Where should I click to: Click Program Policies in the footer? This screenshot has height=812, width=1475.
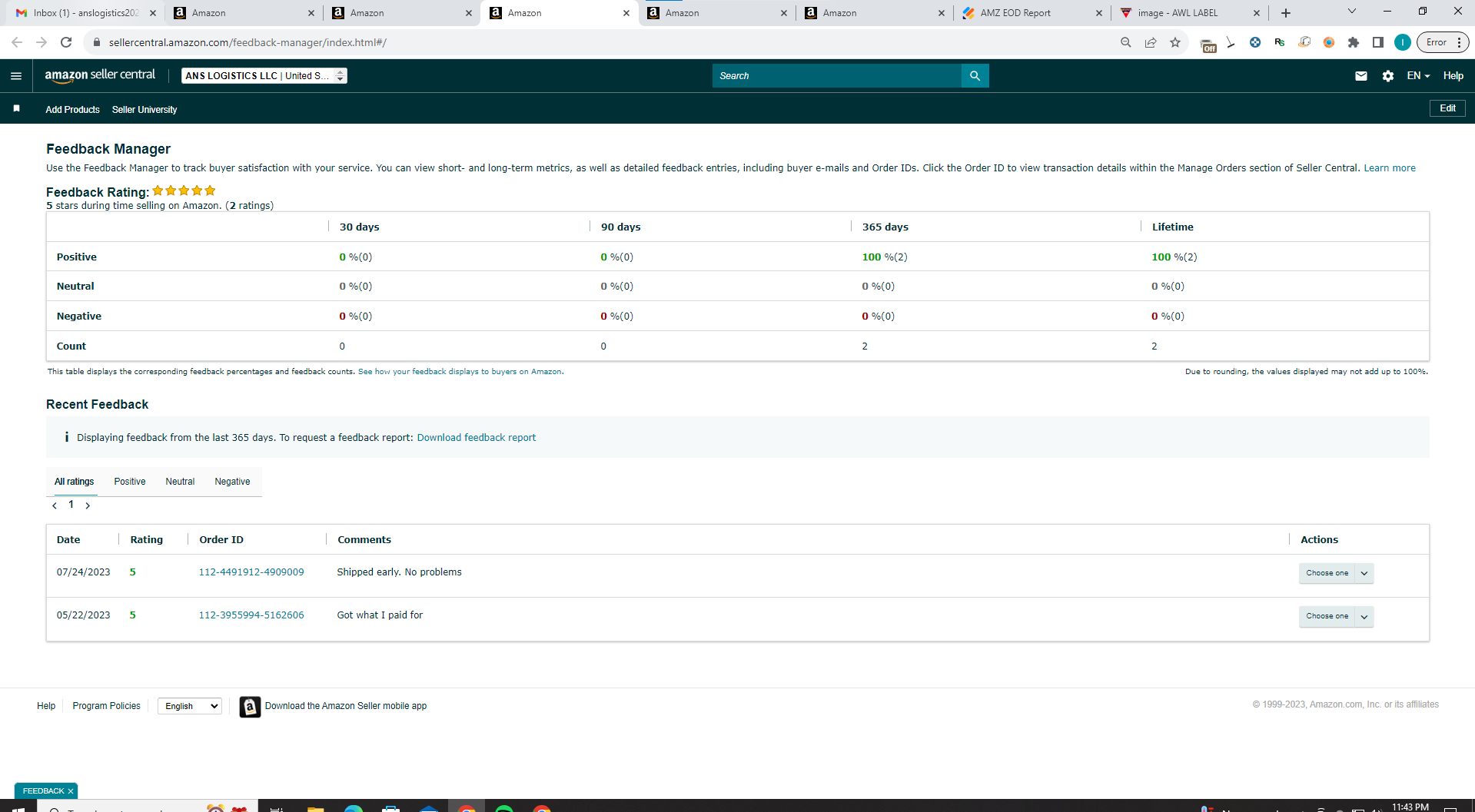pyautogui.click(x=107, y=706)
